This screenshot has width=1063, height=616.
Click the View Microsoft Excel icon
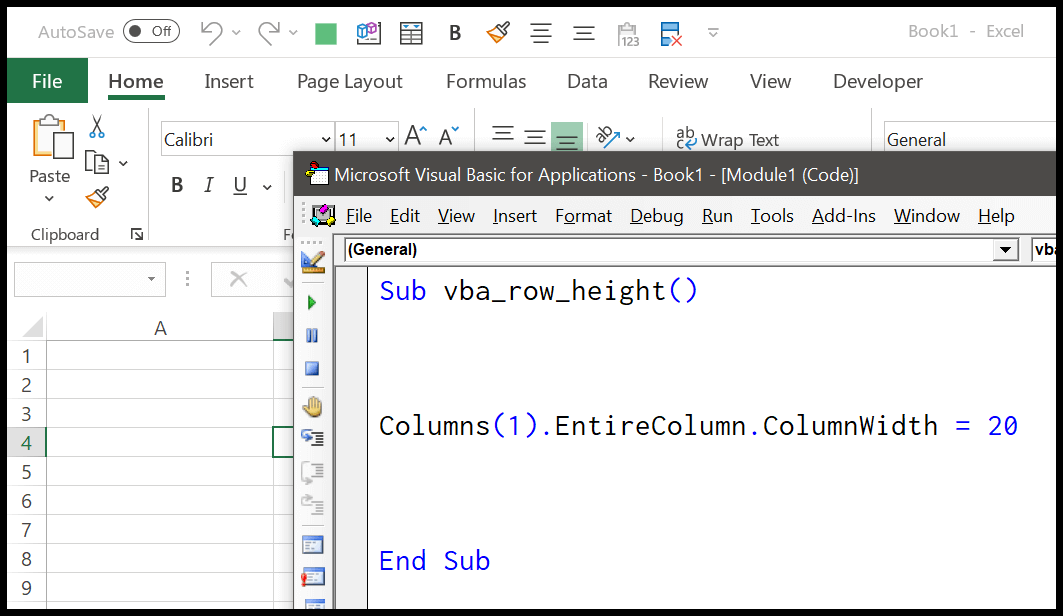coord(323,216)
